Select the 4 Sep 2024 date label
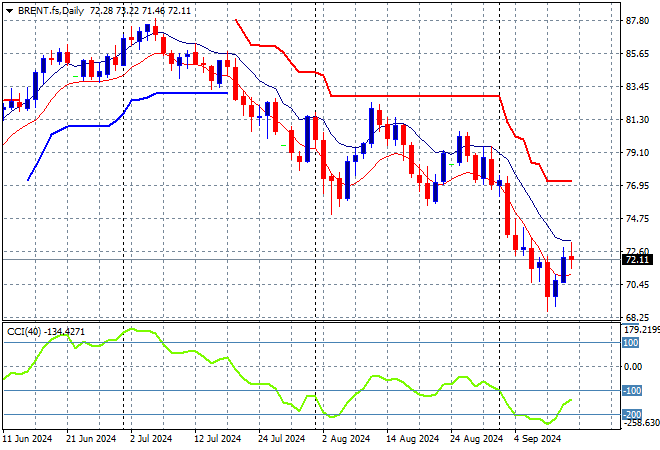660x450 pixels. pos(538,439)
